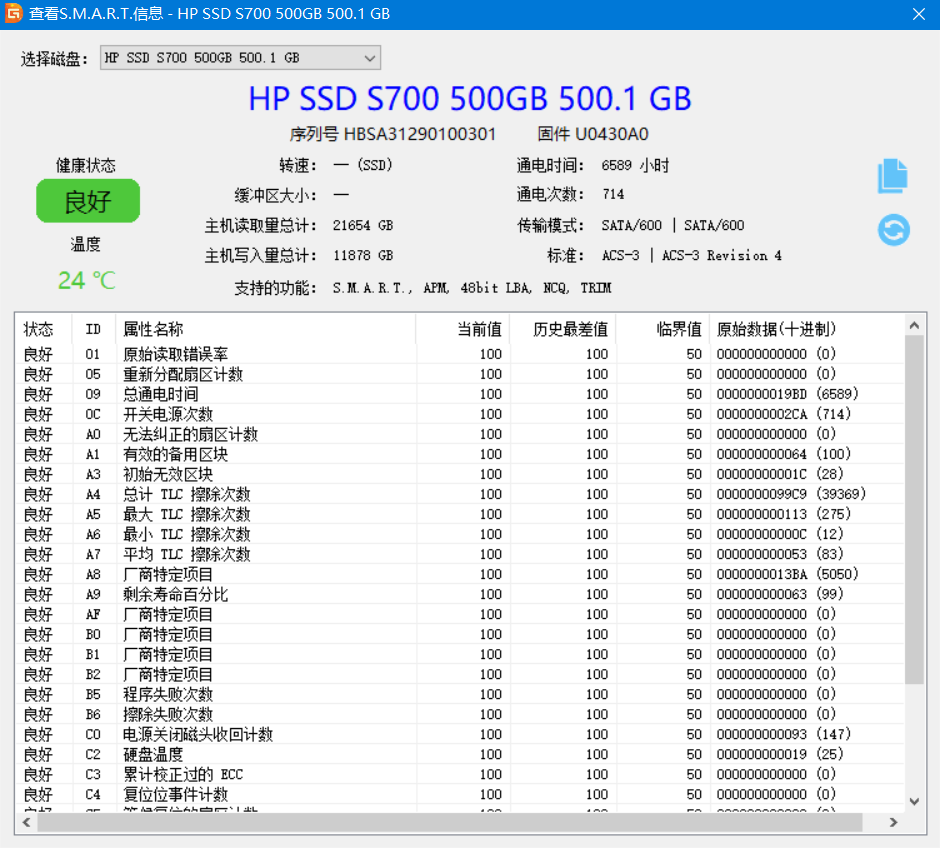Click the green 良好 health status badge
Image resolution: width=940 pixels, height=848 pixels.
pyautogui.click(x=88, y=201)
